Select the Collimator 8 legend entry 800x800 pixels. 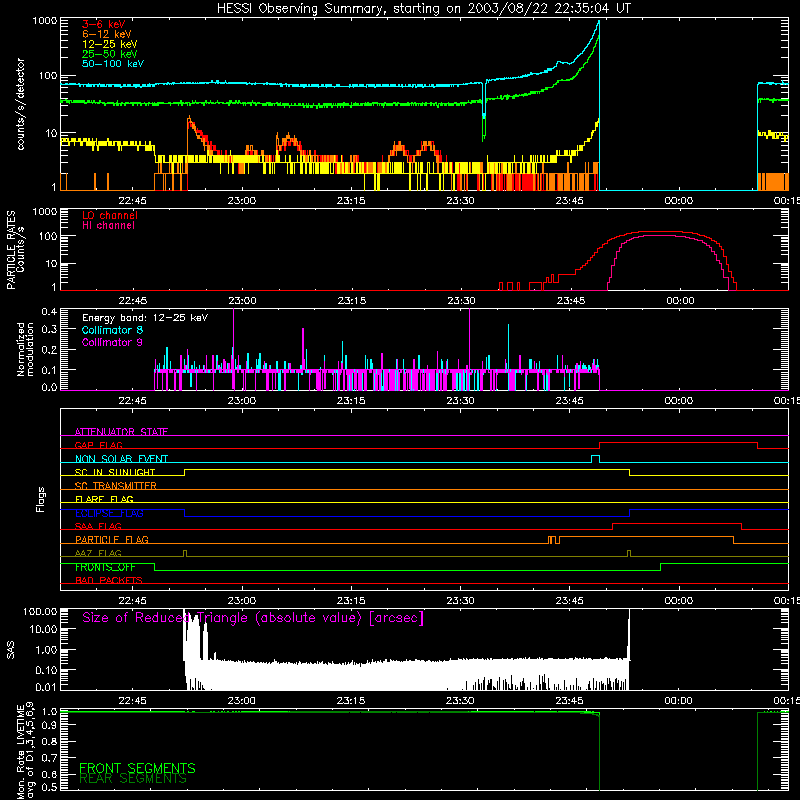coord(112,330)
